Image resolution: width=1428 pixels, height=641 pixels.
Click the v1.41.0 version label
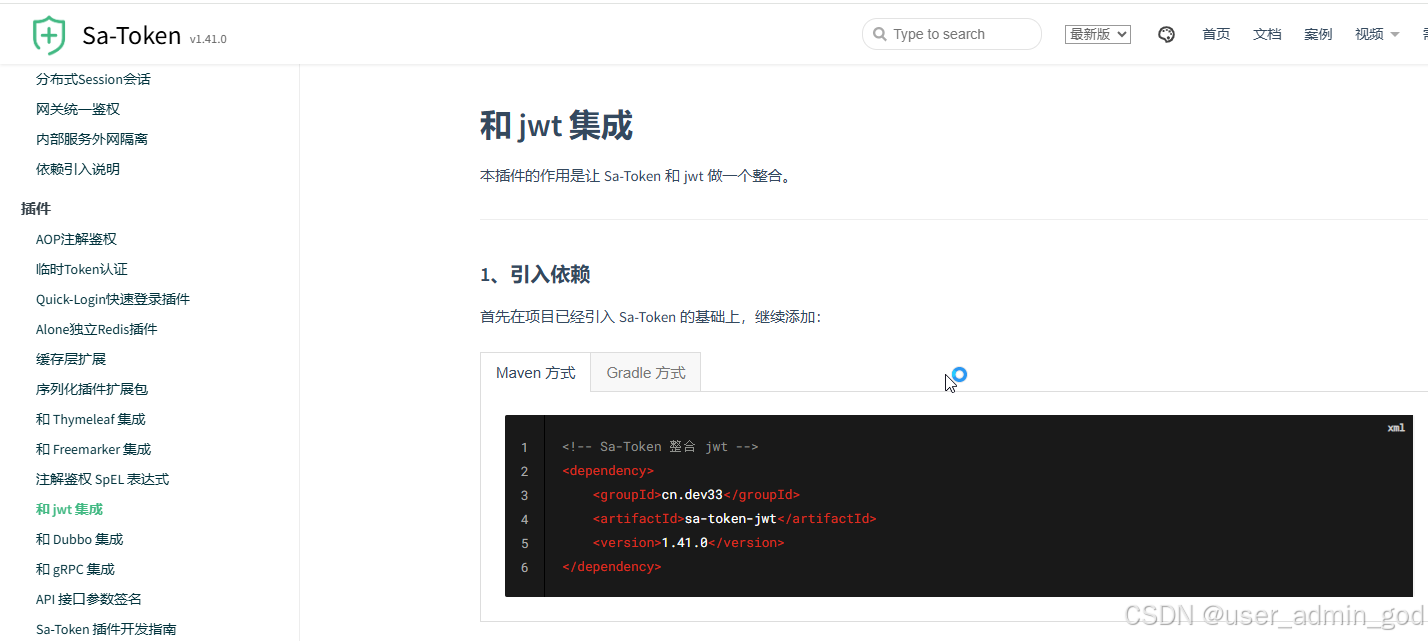coord(208,39)
